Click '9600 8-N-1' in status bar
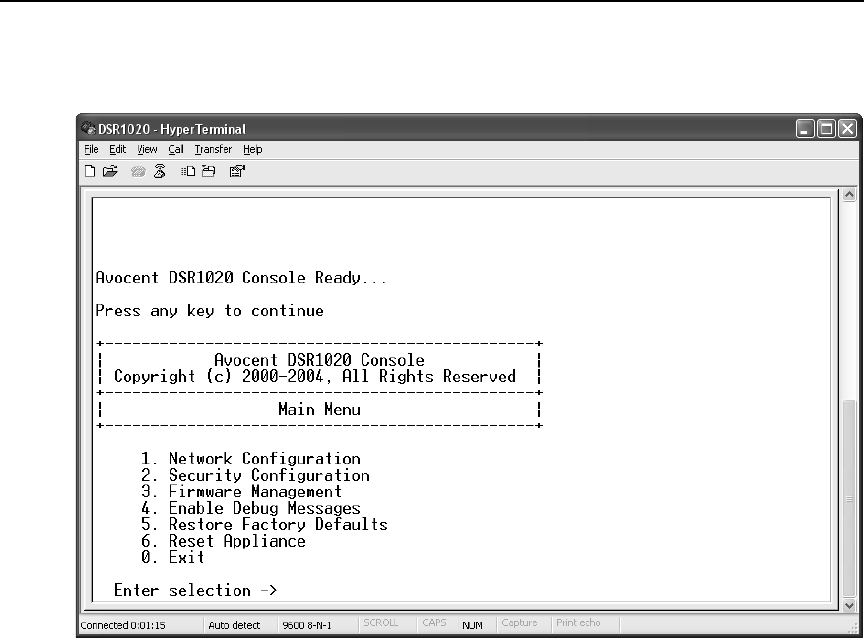This screenshot has width=864, height=643. pos(307,625)
